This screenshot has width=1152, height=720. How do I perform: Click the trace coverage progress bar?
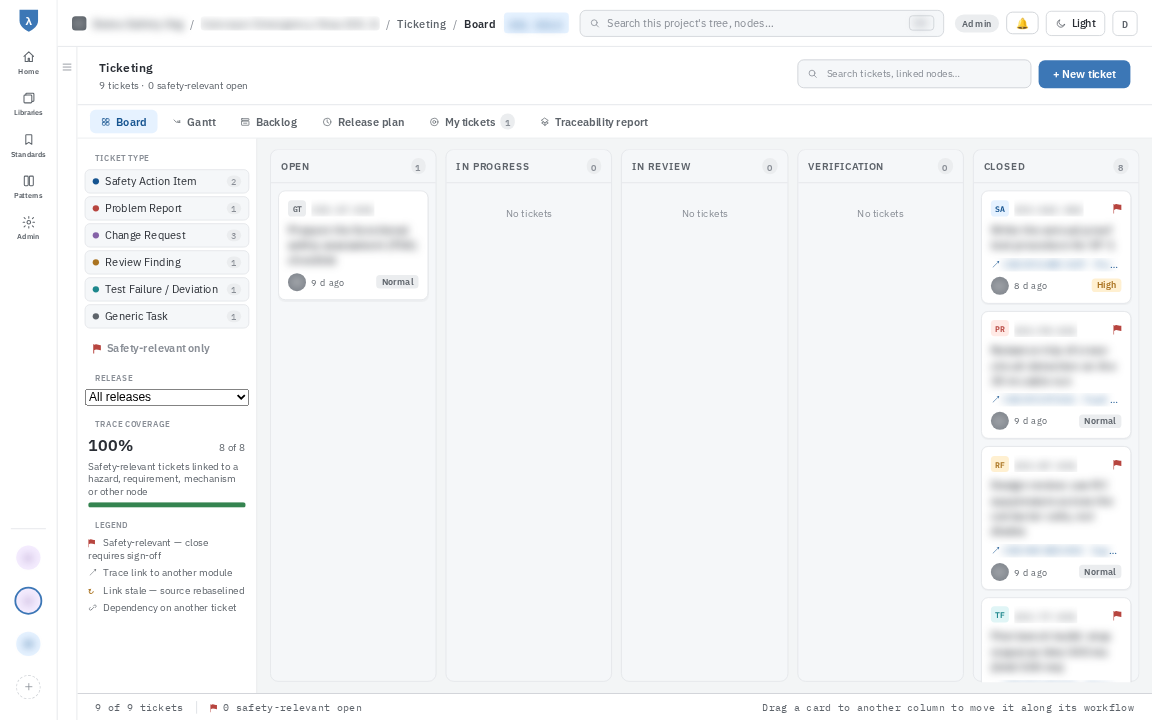(167, 505)
